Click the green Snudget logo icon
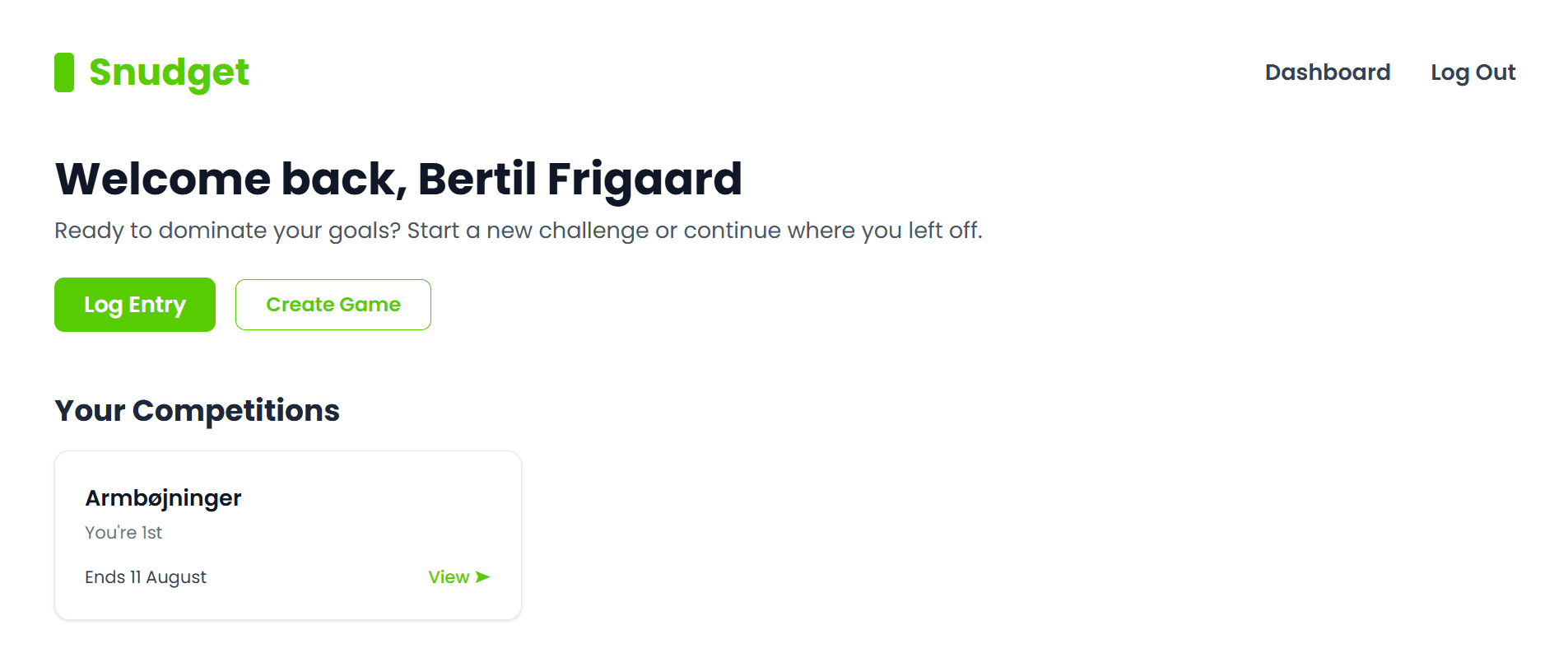Viewport: 1568px width, 672px height. coord(64,72)
